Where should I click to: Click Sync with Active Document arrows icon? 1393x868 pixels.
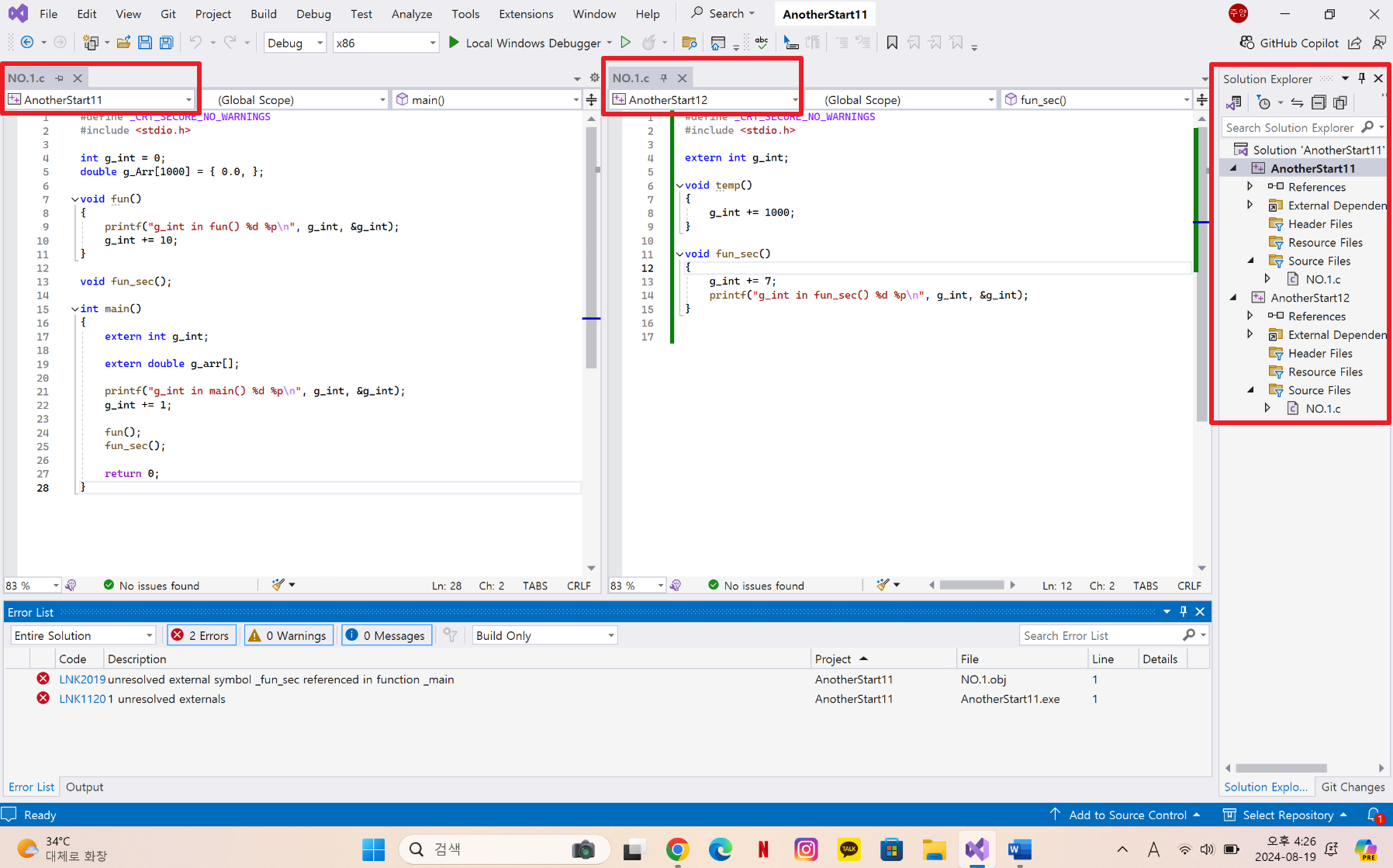1297,102
